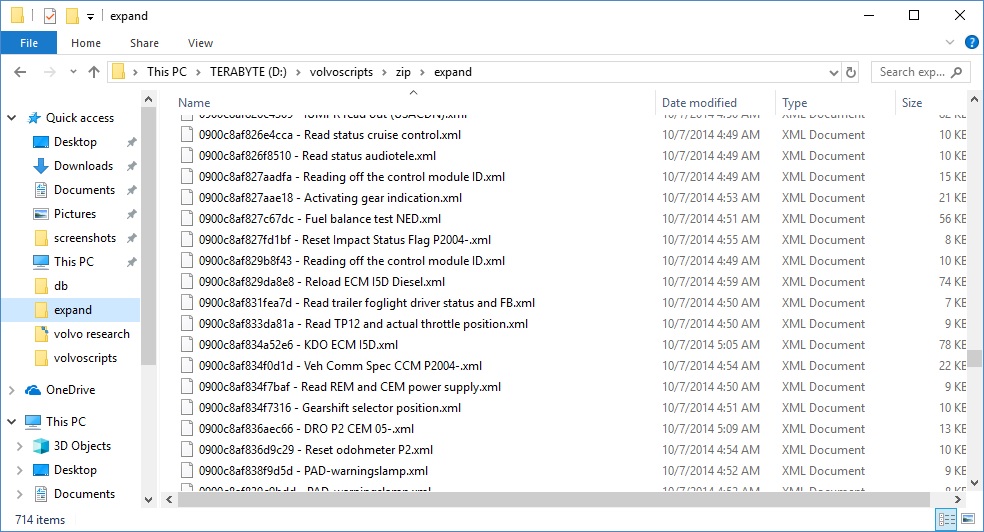Go up one folder level

point(94,72)
